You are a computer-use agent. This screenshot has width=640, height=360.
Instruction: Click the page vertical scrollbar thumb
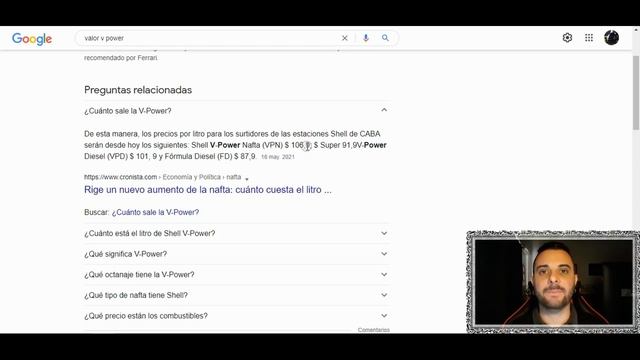pos(636,93)
